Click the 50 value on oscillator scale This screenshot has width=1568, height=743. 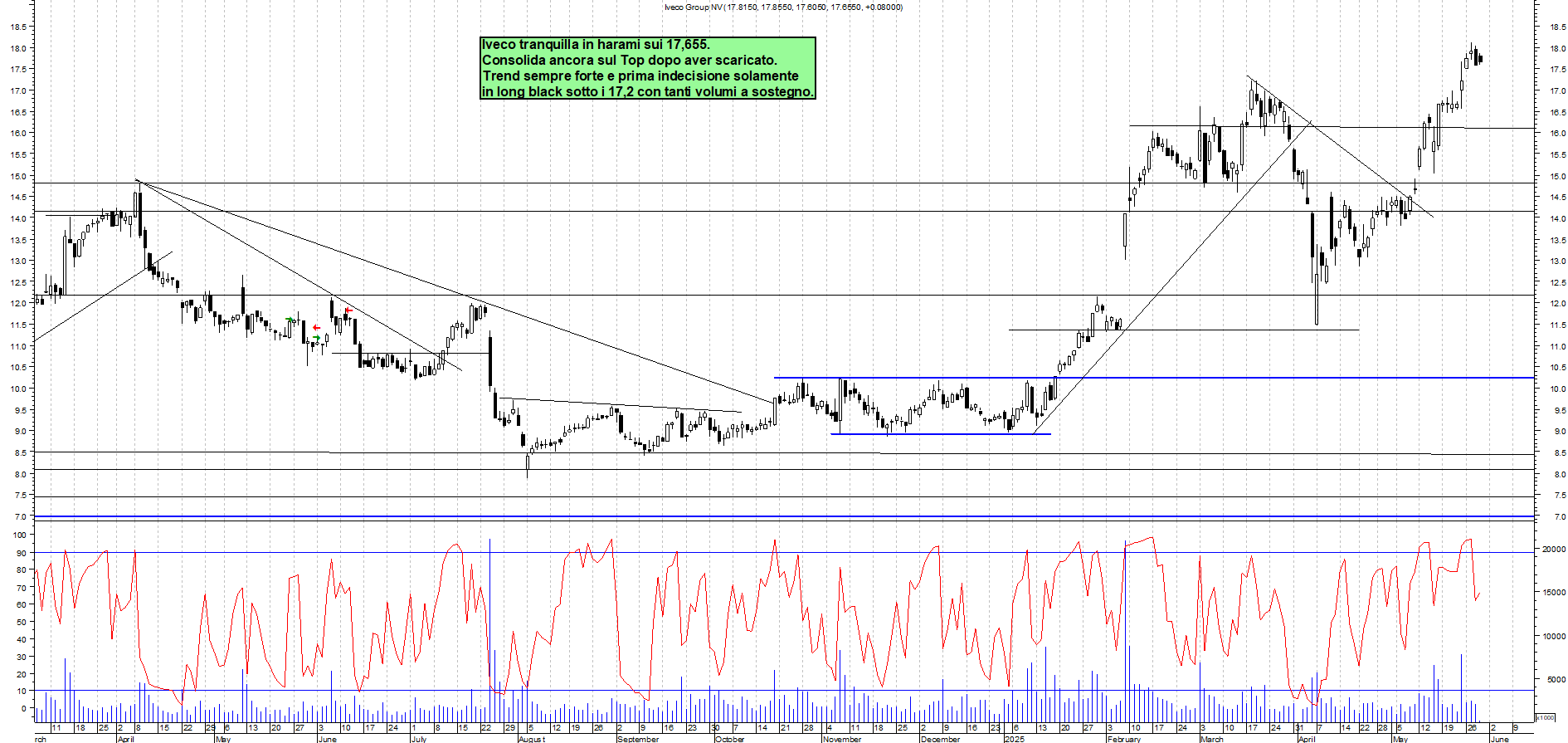point(21,622)
